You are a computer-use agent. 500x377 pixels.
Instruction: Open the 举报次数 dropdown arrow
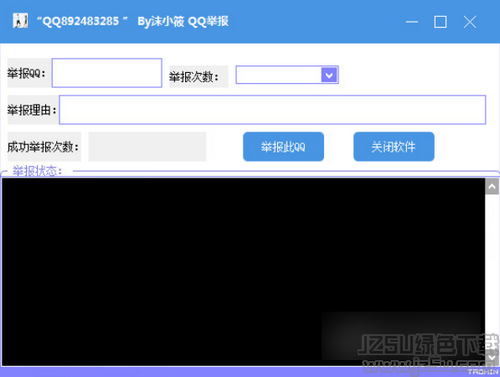329,75
